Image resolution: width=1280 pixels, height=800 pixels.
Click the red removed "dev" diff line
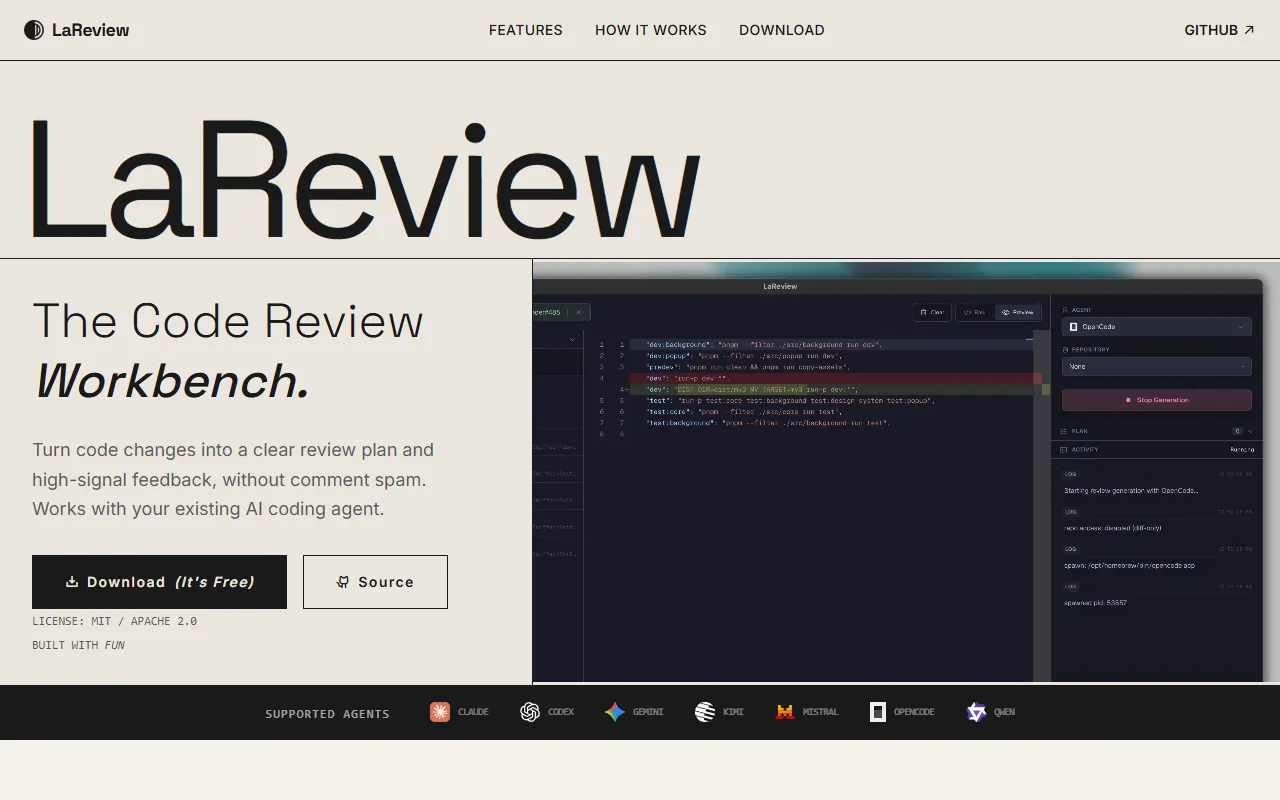835,379
